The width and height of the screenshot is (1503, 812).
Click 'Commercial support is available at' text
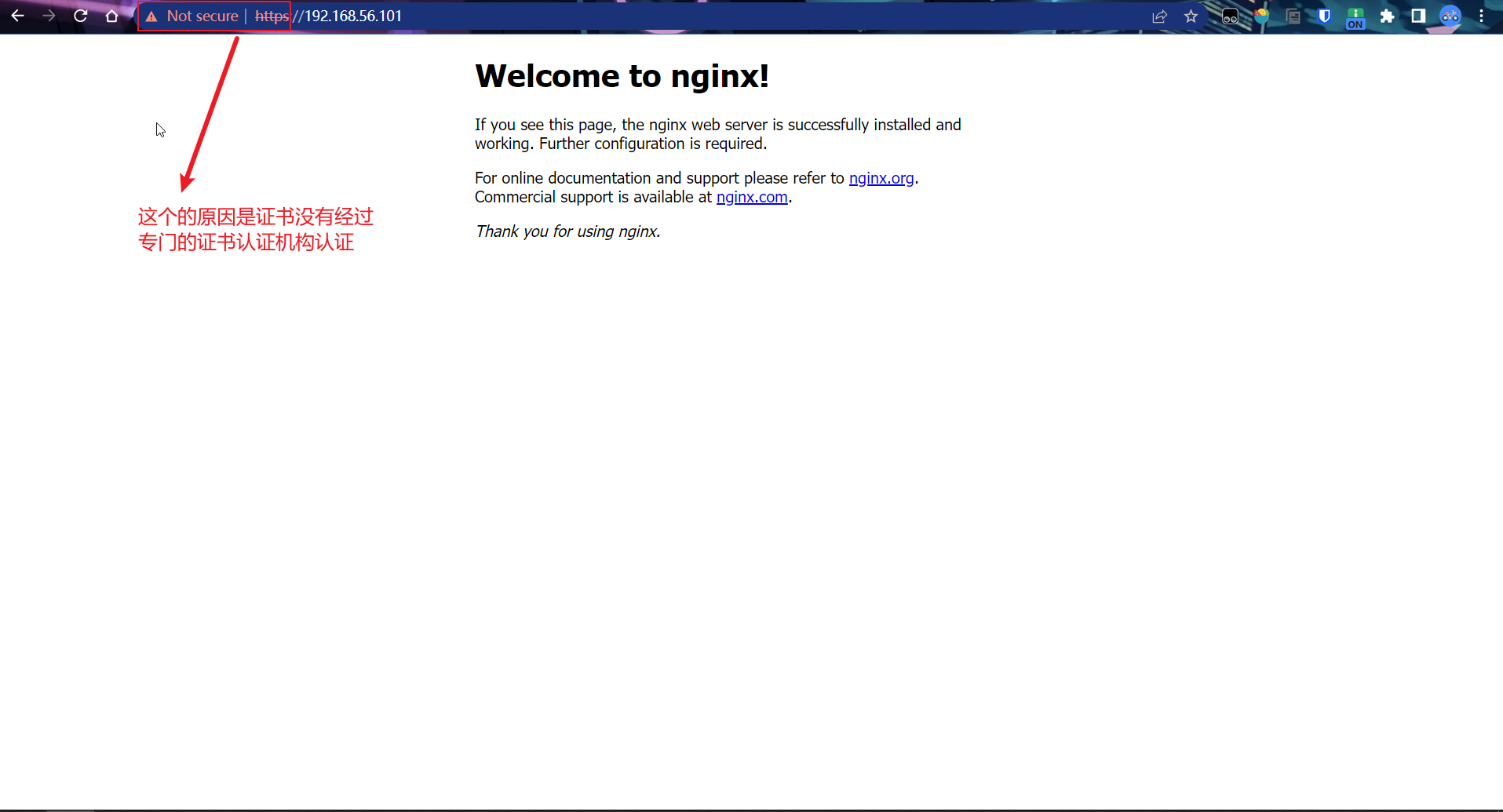[x=593, y=197]
